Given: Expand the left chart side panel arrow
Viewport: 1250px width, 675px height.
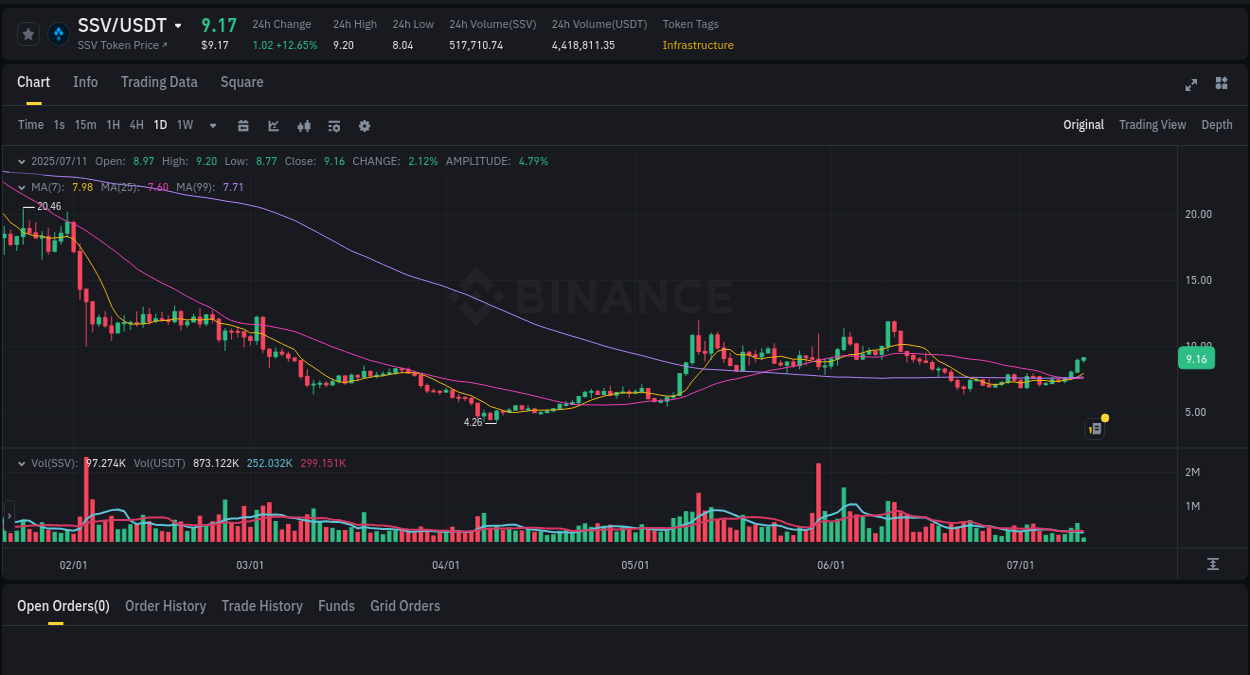Looking at the screenshot, I should (x=8, y=515).
